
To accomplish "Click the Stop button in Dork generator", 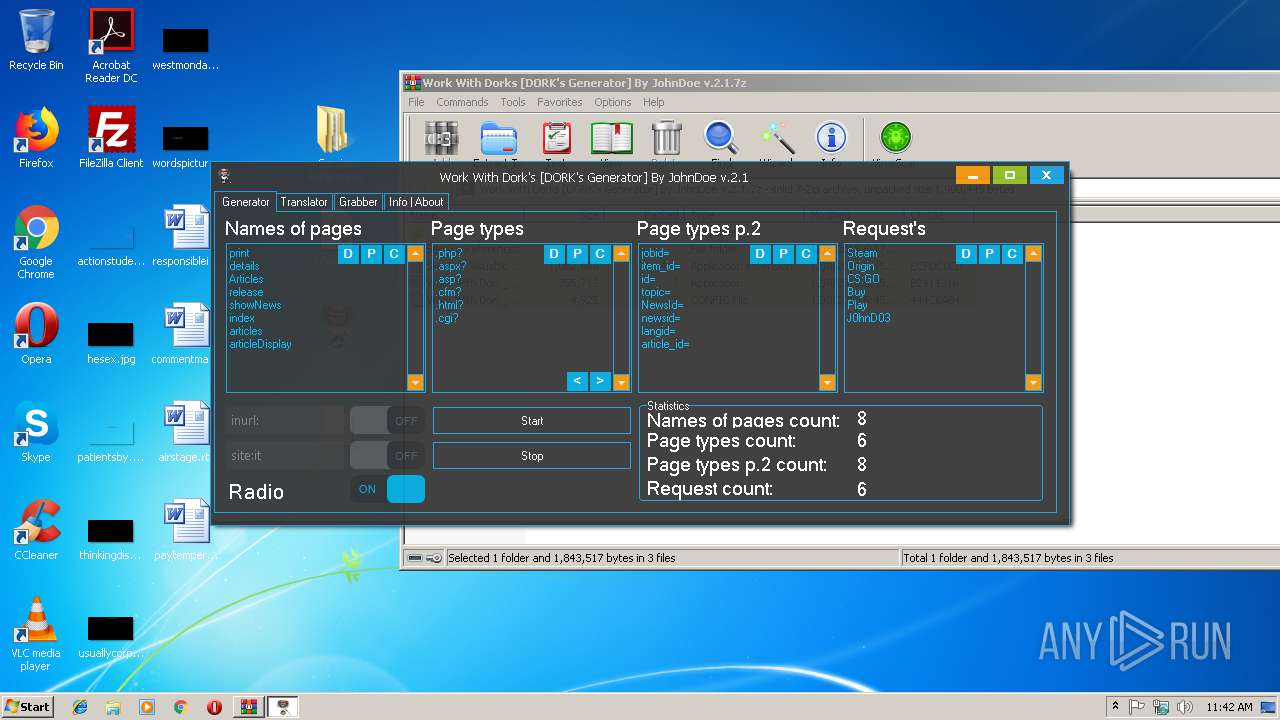I will point(532,456).
